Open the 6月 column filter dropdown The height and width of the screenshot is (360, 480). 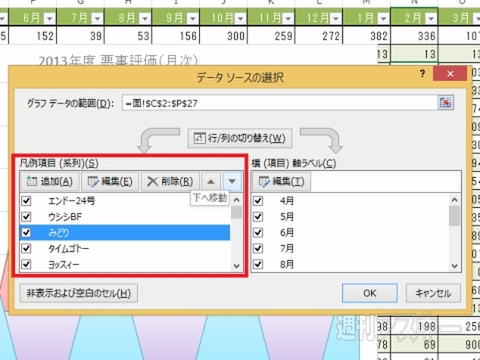coord(49,19)
